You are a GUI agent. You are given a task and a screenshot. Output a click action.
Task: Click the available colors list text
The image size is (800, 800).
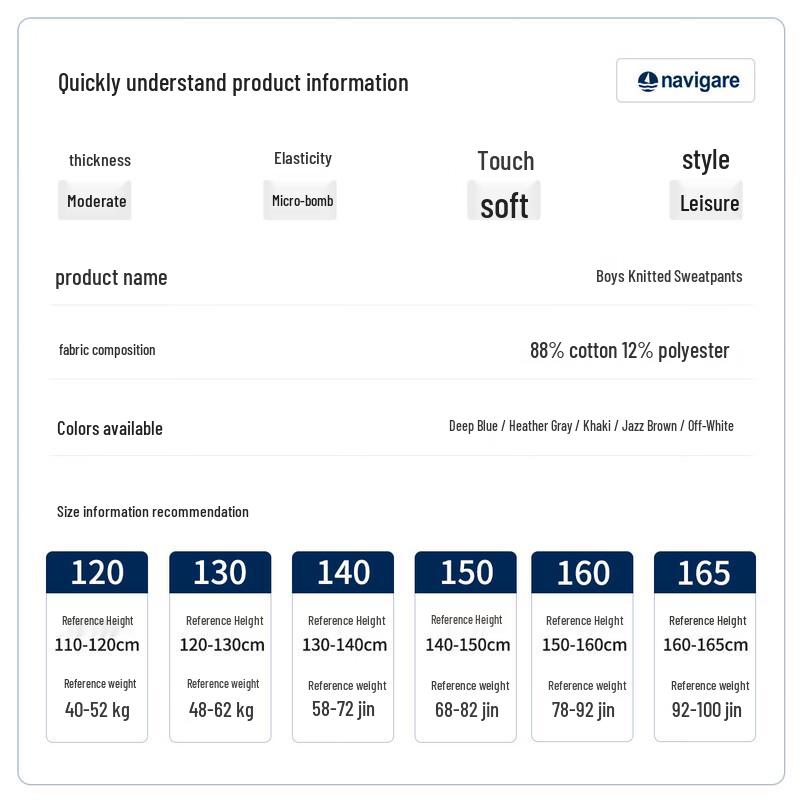click(x=591, y=426)
